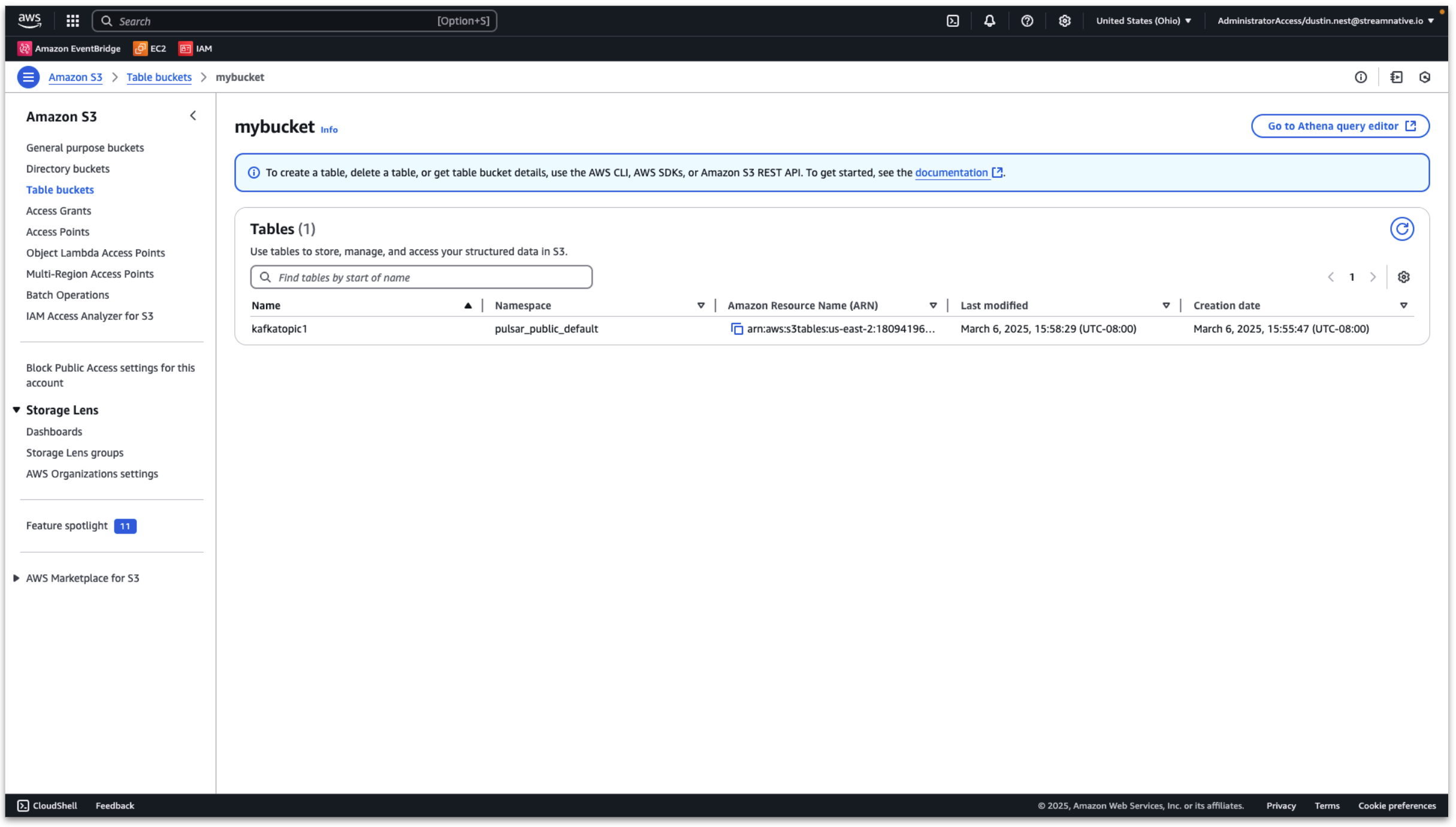Open Access Points page
Image resolution: width=1456 pixels, height=827 pixels.
click(x=58, y=232)
